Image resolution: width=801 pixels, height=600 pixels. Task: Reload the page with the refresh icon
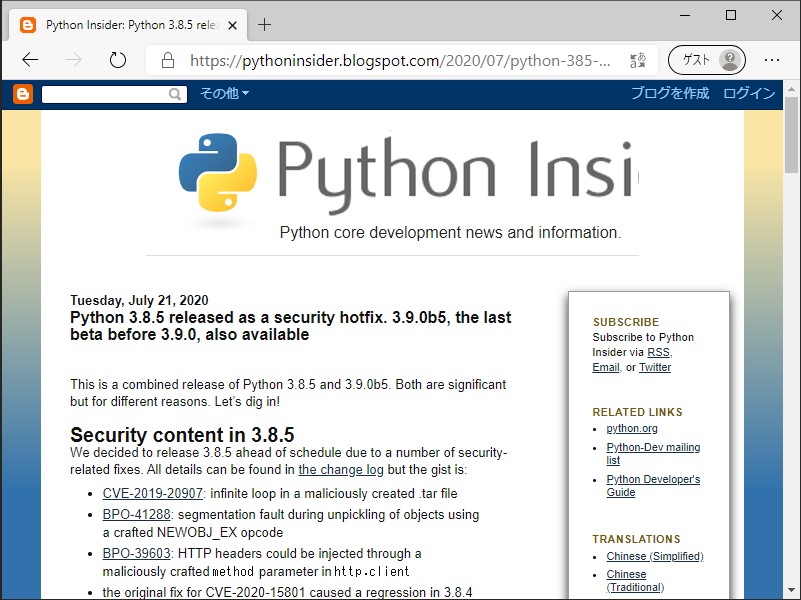pos(117,60)
